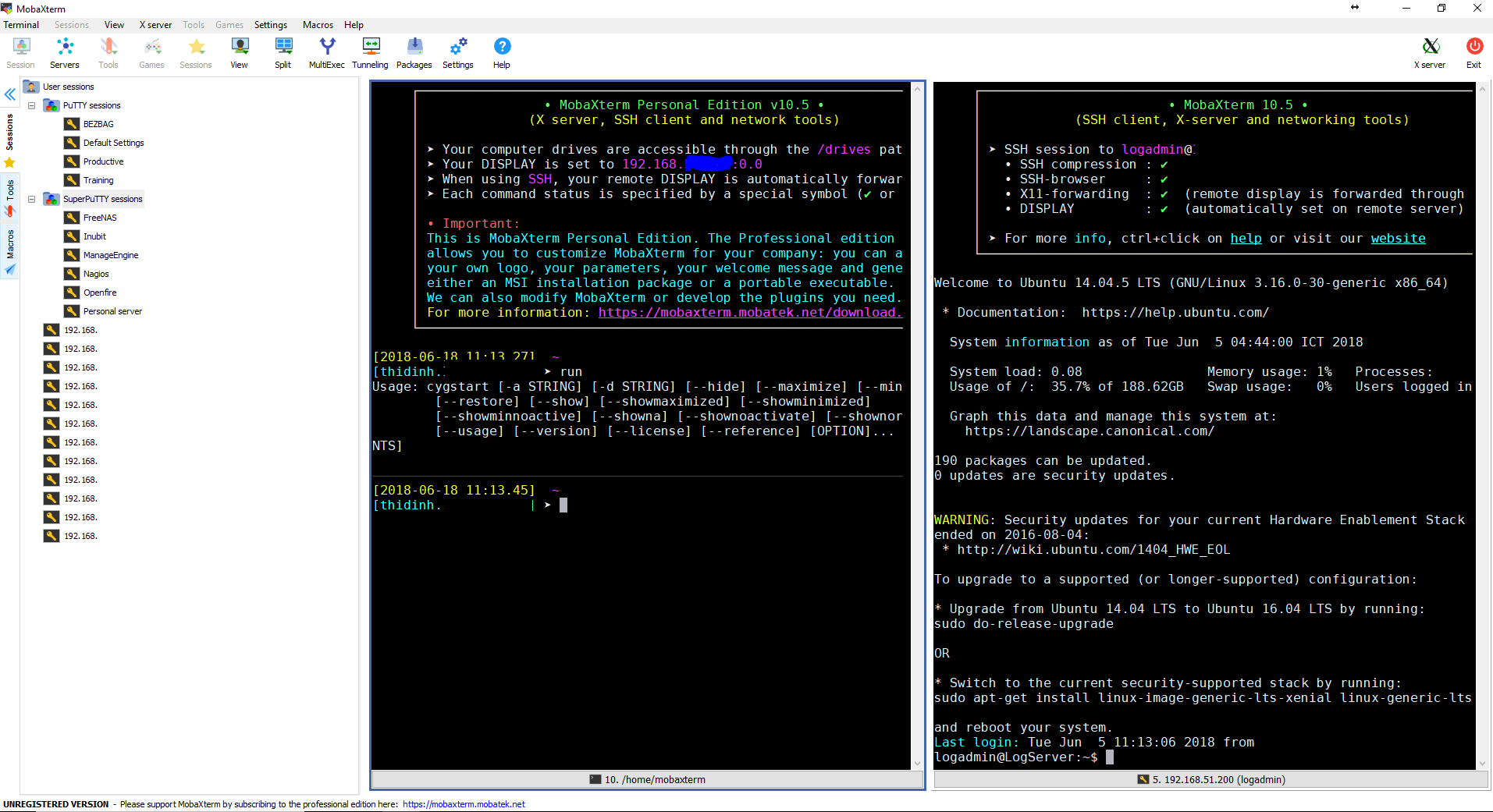Click the Nagios session key icon

tap(72, 274)
